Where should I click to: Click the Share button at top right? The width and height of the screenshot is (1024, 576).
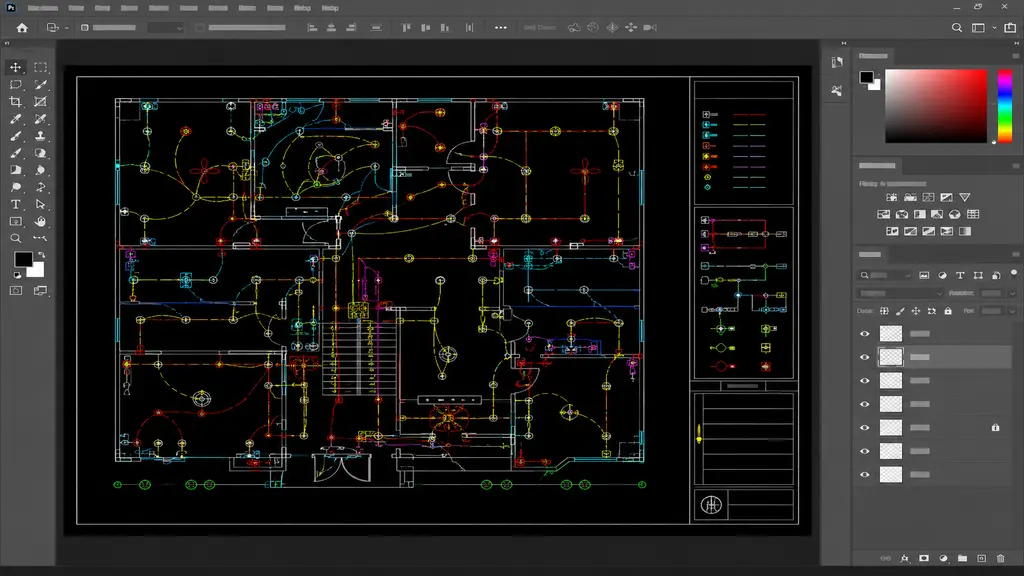coord(1010,27)
